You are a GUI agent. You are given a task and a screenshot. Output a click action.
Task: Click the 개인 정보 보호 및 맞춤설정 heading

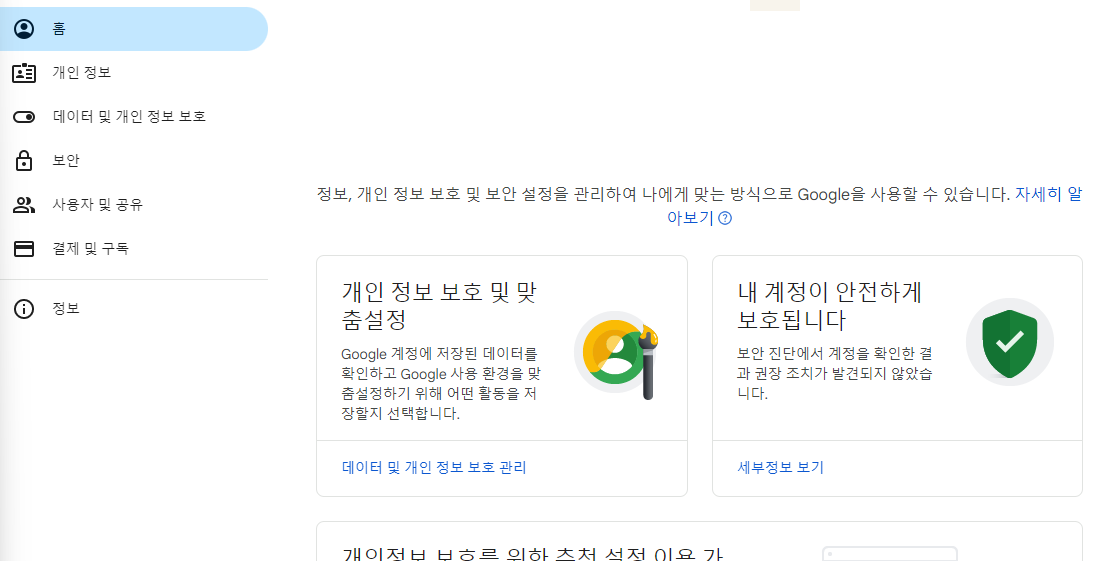(439, 306)
